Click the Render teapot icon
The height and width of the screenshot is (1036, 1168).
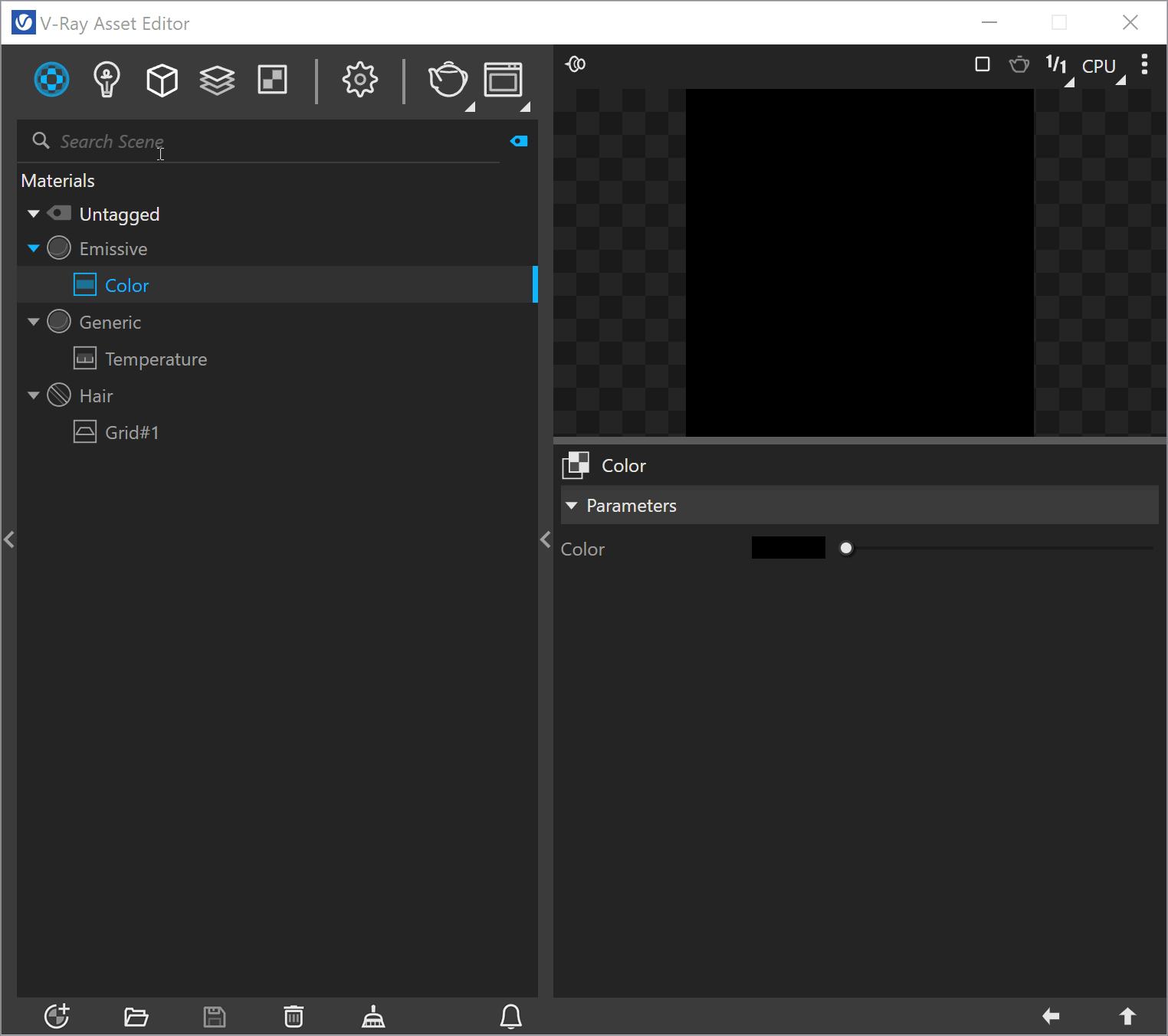click(x=448, y=80)
